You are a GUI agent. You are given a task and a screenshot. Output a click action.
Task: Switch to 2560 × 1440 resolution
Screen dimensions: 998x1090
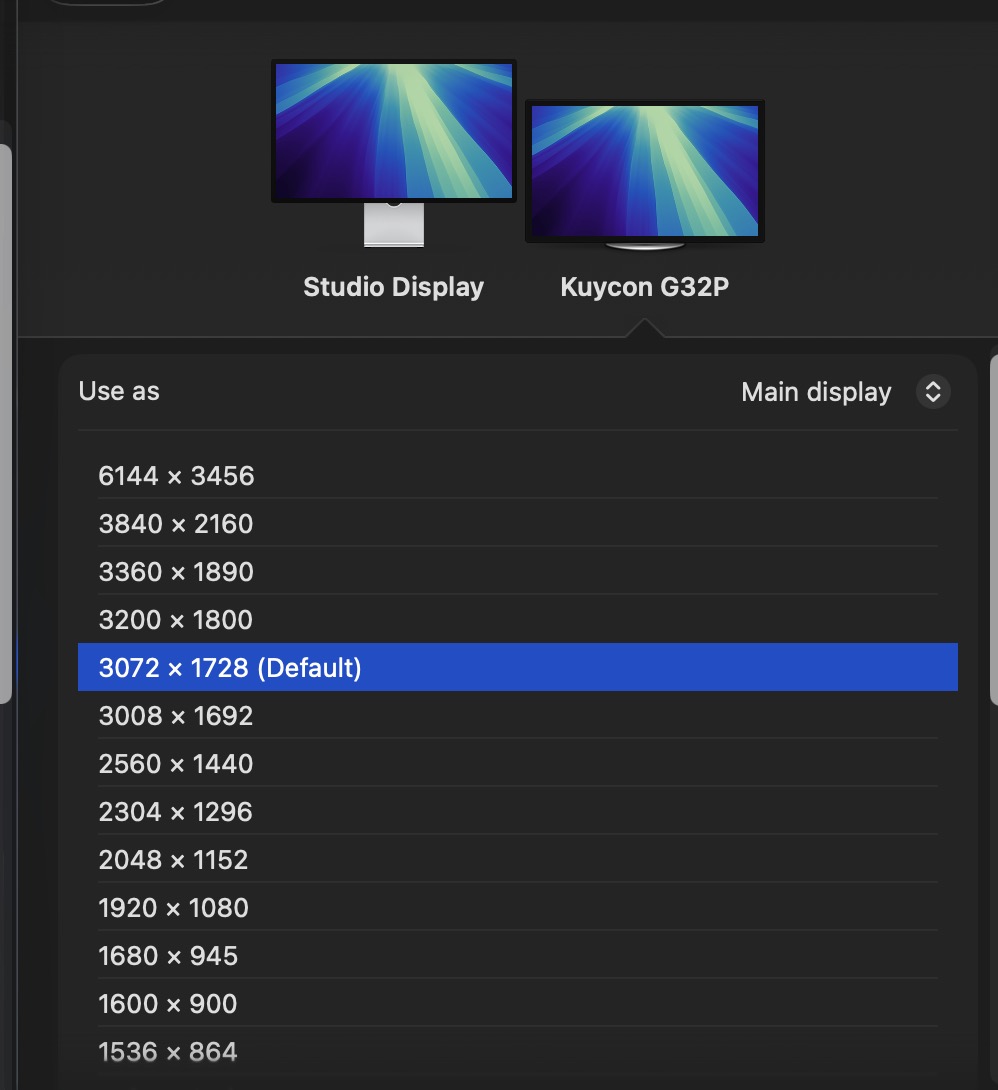point(176,763)
